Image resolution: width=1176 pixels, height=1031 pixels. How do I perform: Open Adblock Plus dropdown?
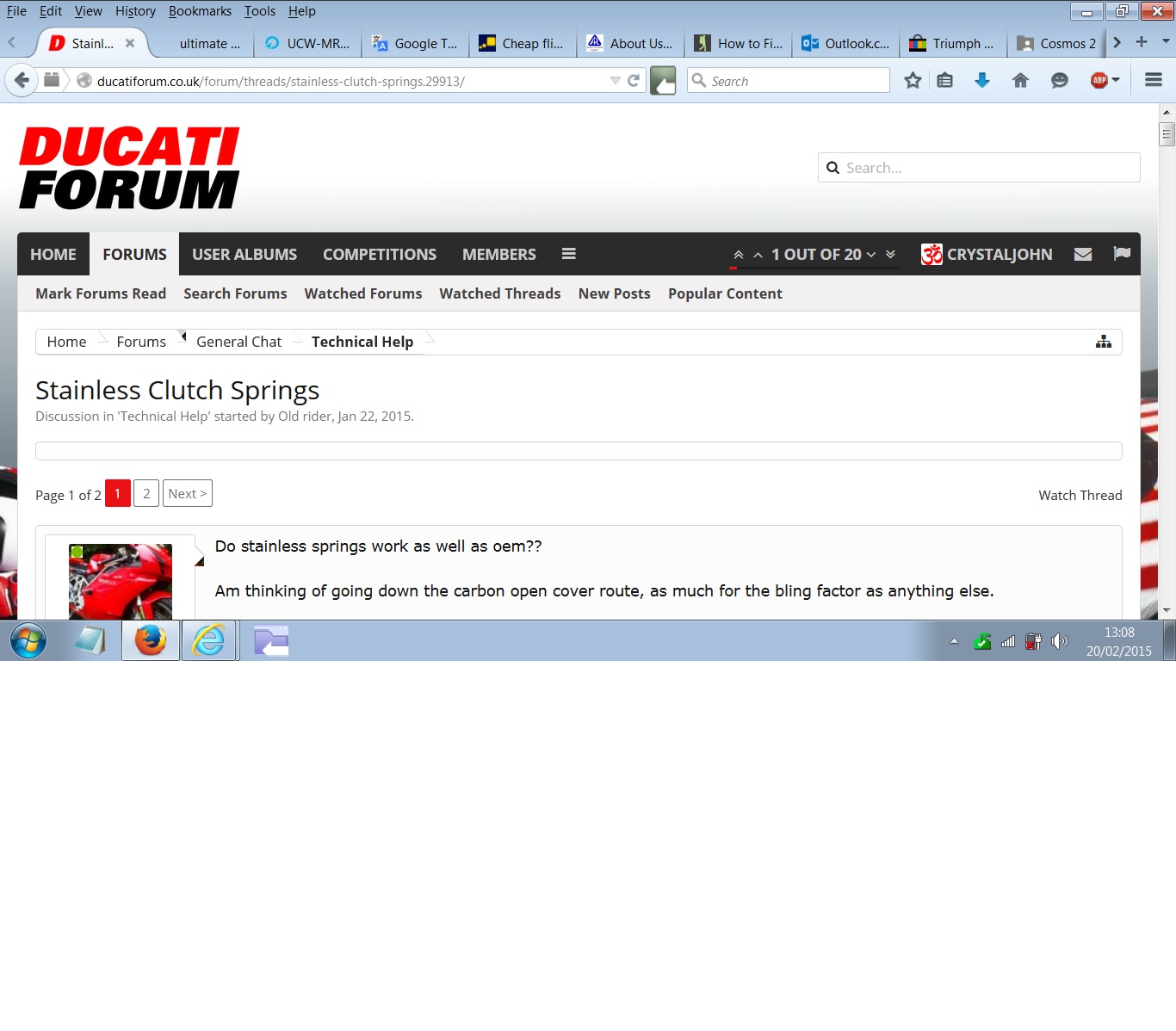[1105, 81]
